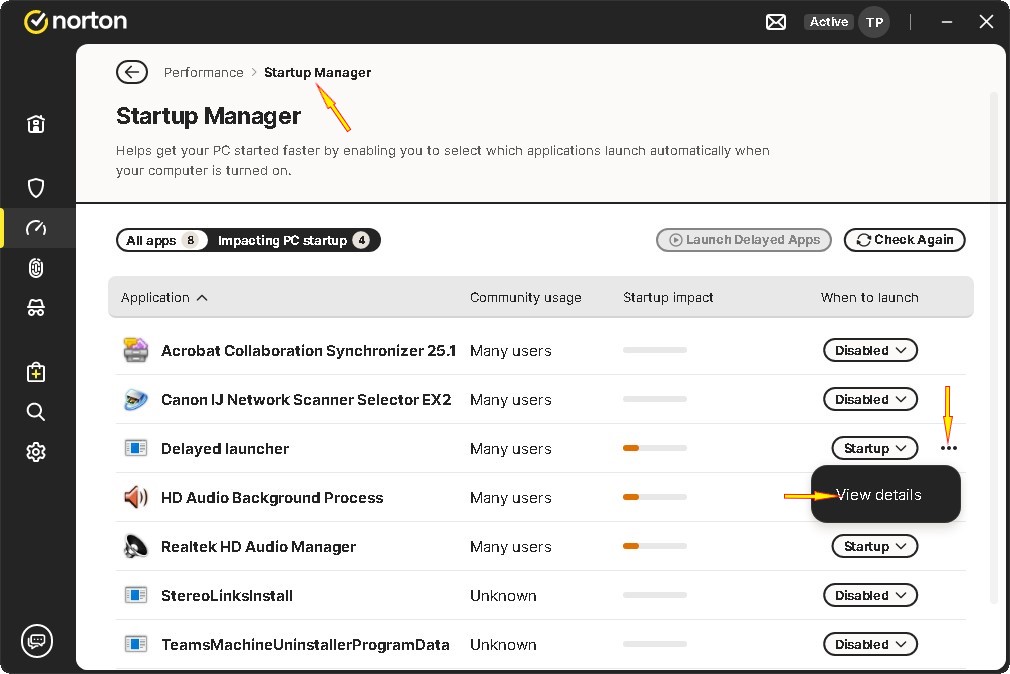Image resolution: width=1010 pixels, height=674 pixels.
Task: Expand Disabled dropdown for Acrobat Collaboration Synchronizer
Action: (x=870, y=351)
